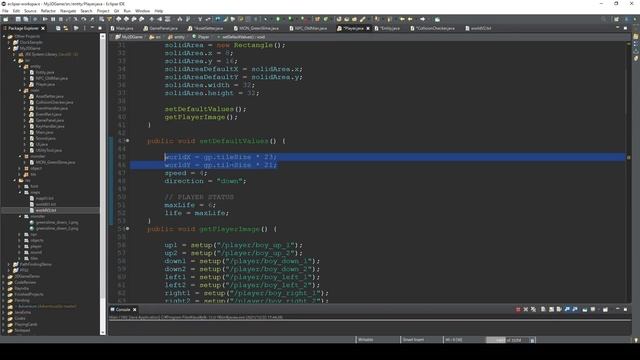Expand the PathFindingDemo project node
The width and height of the screenshot is (640, 360).
point(9,264)
